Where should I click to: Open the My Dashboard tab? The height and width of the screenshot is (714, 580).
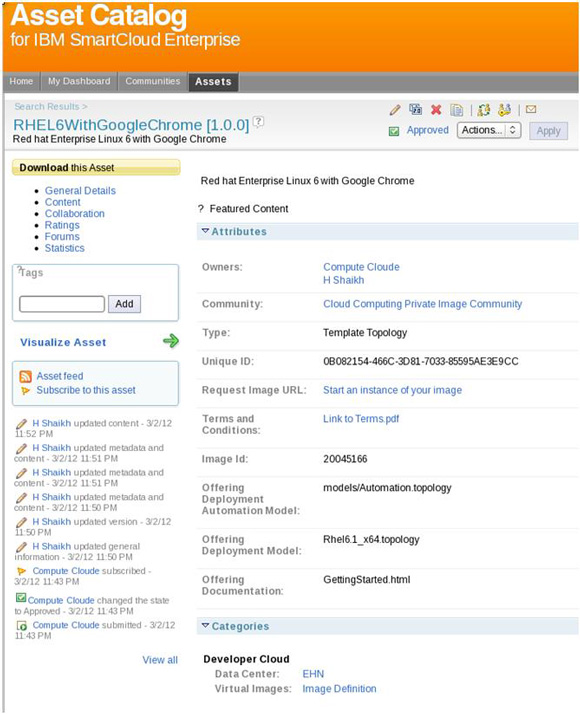[x=79, y=81]
